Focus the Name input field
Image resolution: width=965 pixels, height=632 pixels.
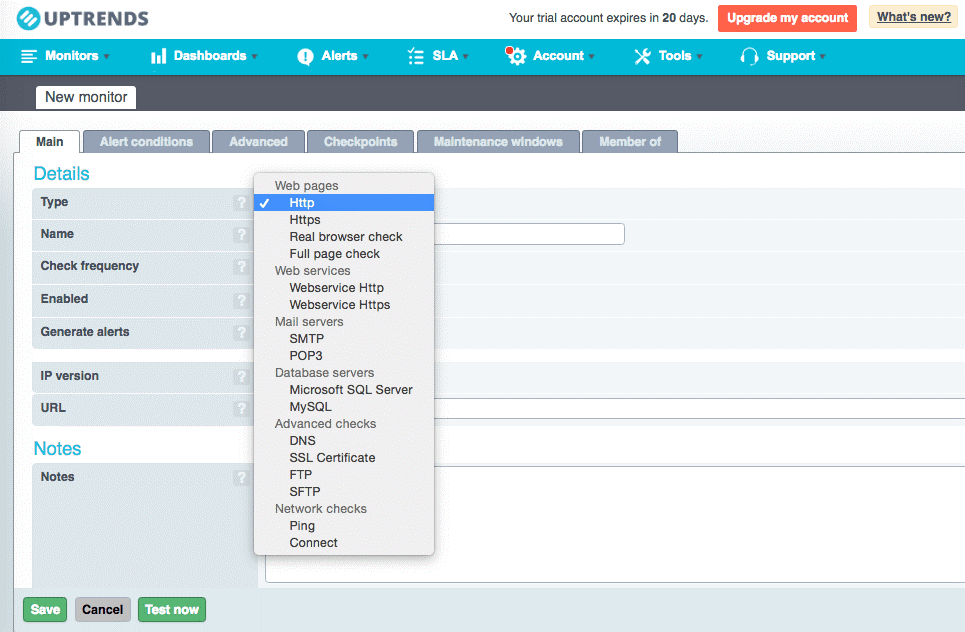529,234
